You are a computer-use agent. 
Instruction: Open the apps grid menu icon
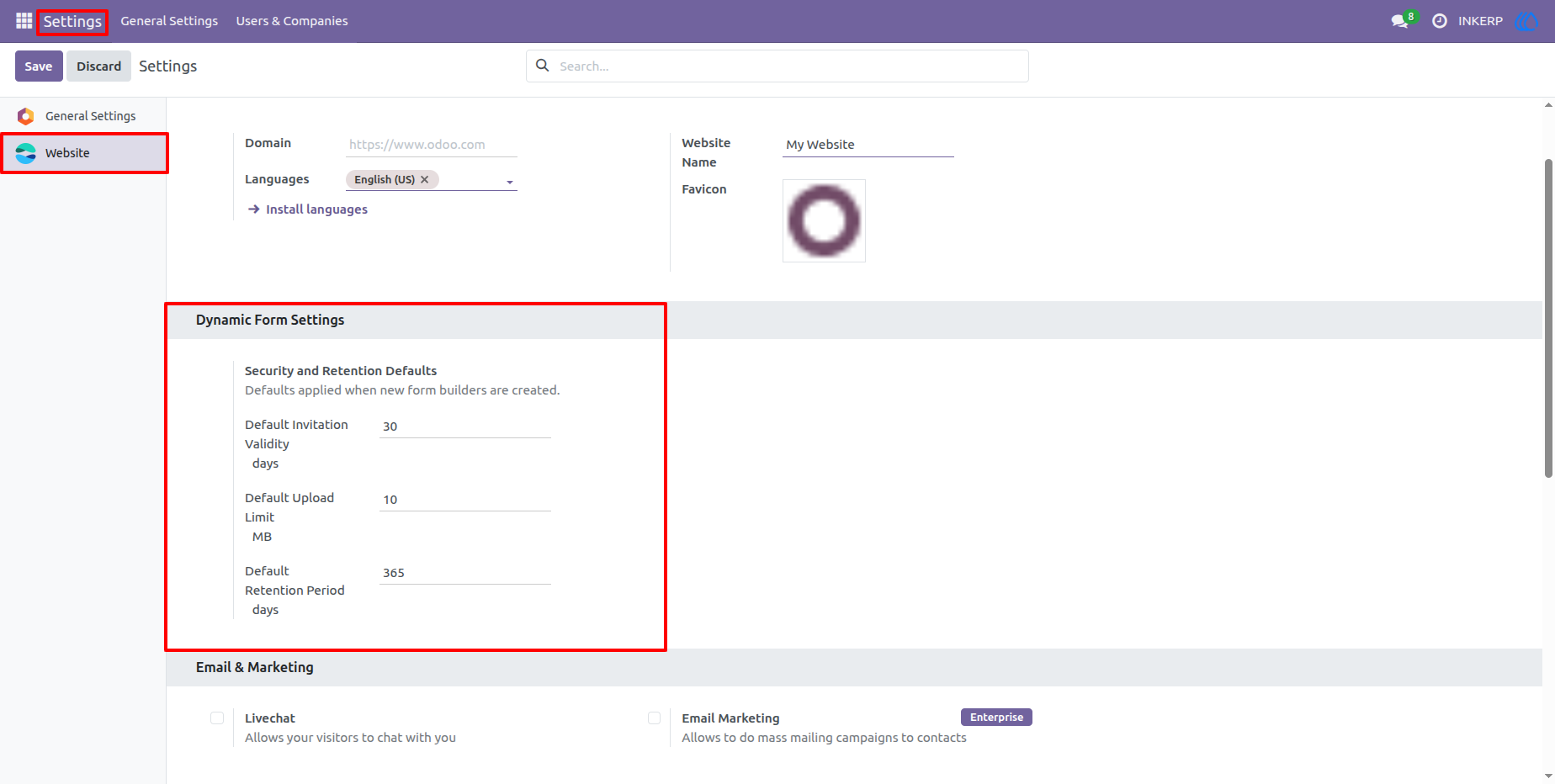[24, 21]
